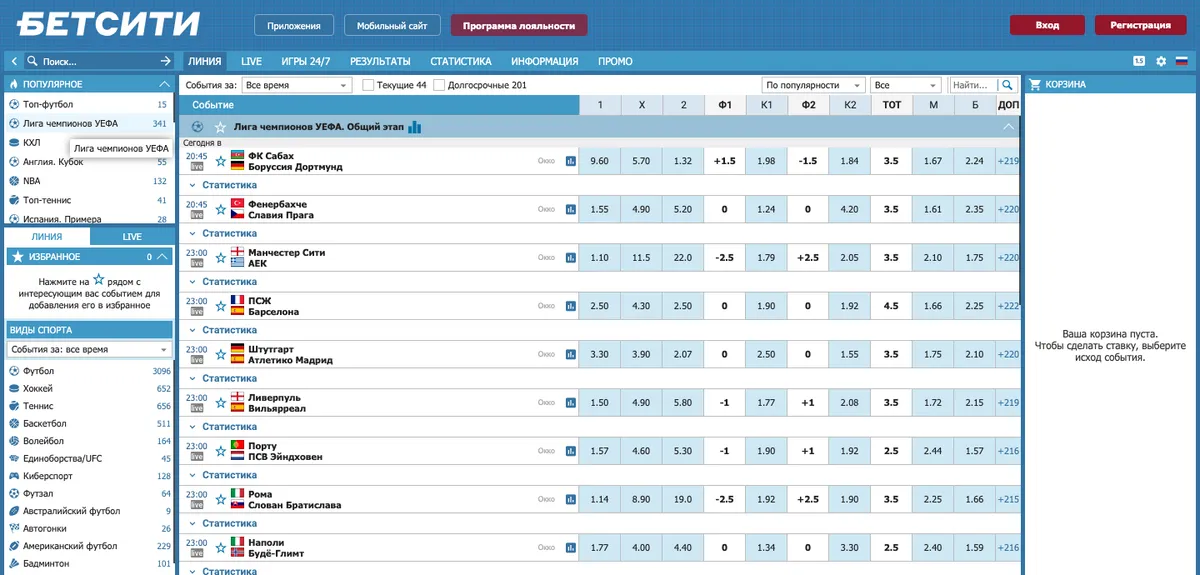Screen dimensions: 1200x575
Task: Favorite the Ливерпуль match star
Action: (x=221, y=403)
